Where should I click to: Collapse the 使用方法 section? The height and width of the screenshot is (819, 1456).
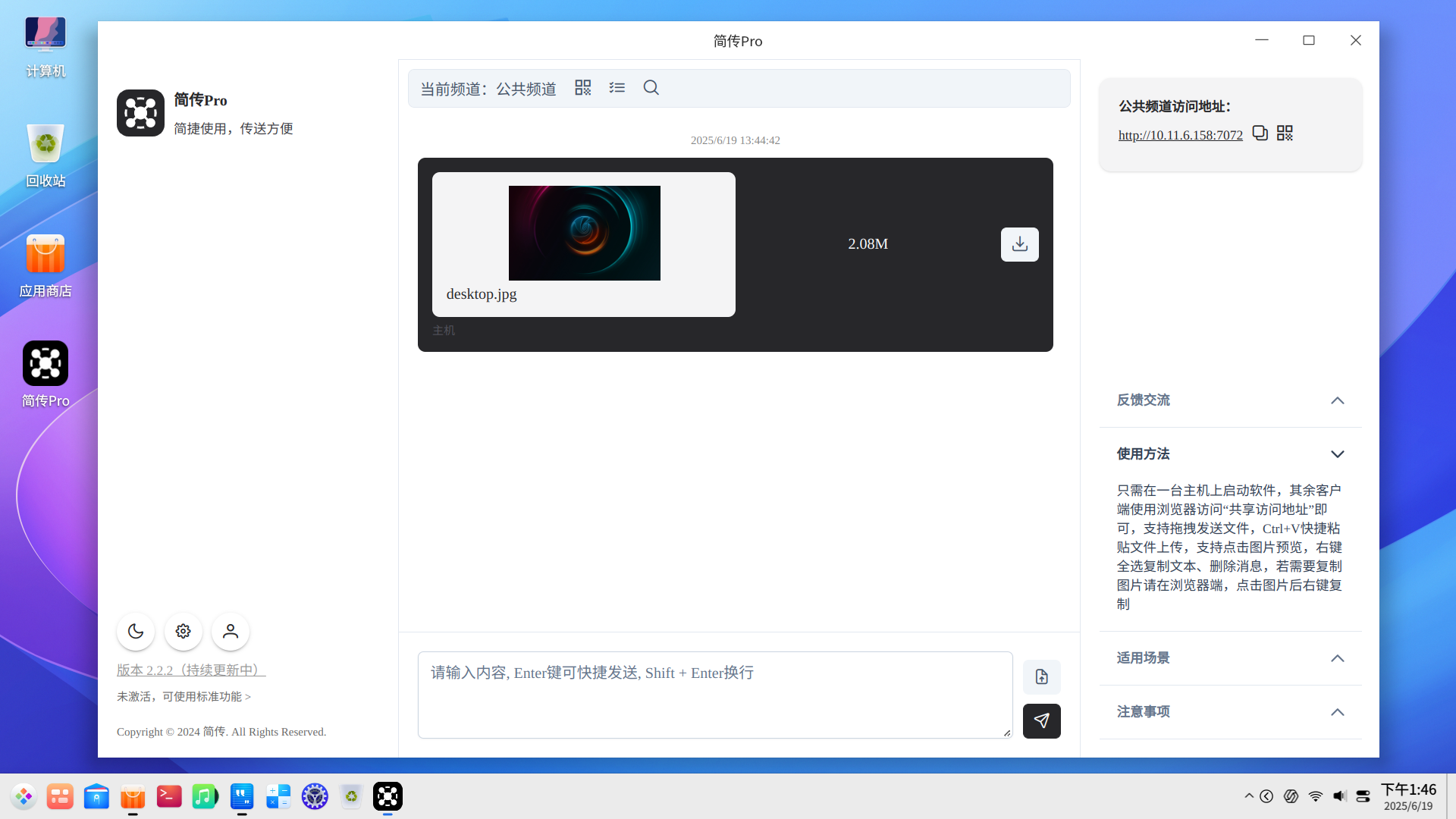(1230, 454)
